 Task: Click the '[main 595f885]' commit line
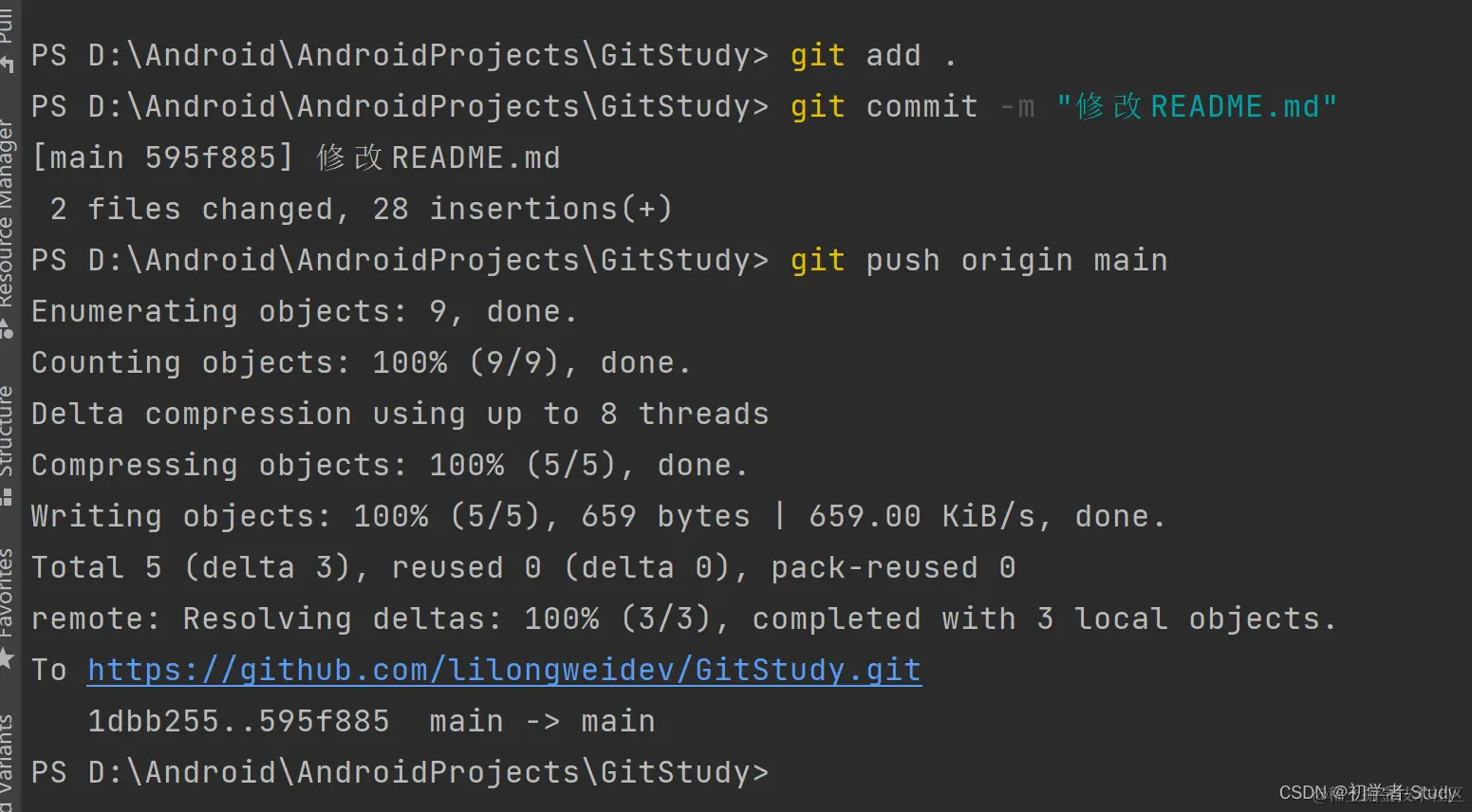[x=295, y=157]
